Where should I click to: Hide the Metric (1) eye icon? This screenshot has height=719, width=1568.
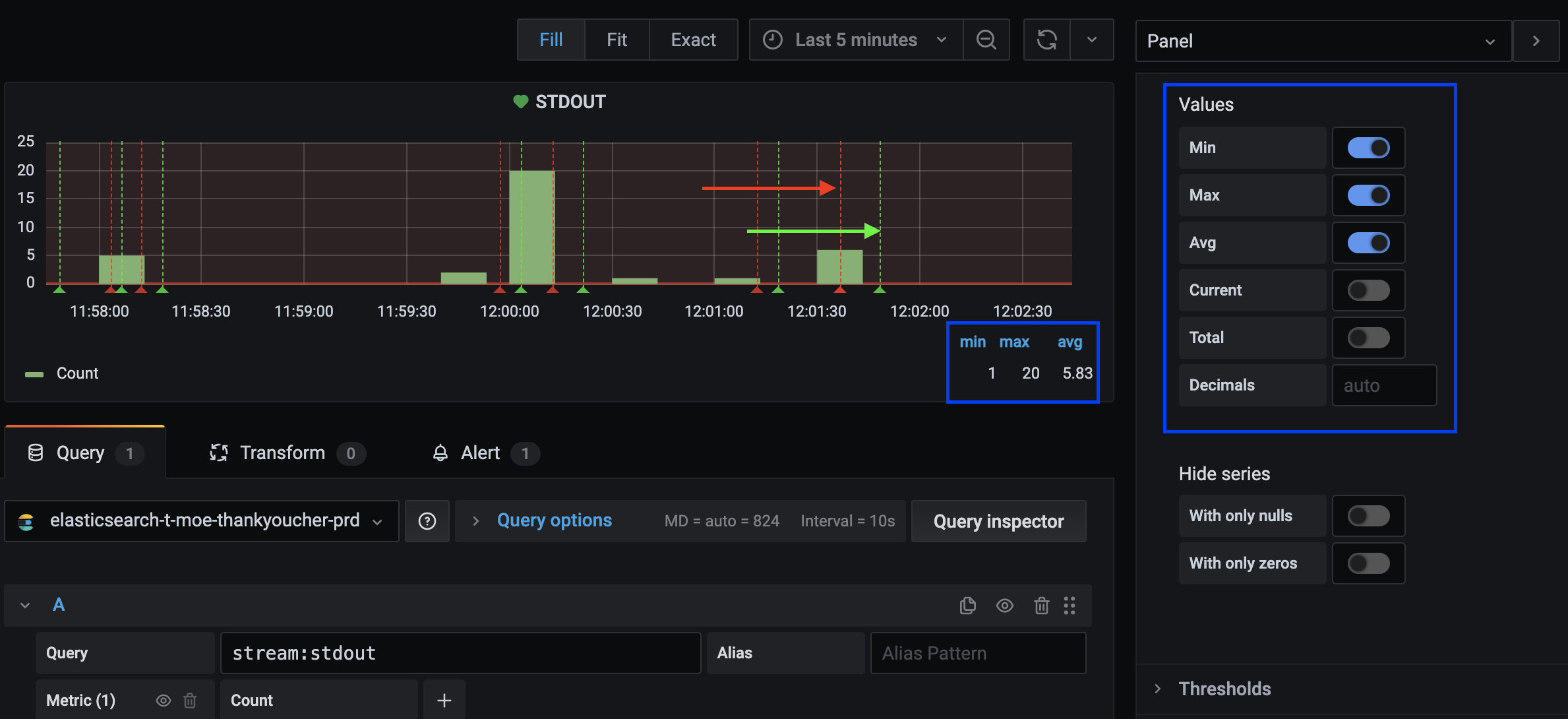tap(163, 701)
